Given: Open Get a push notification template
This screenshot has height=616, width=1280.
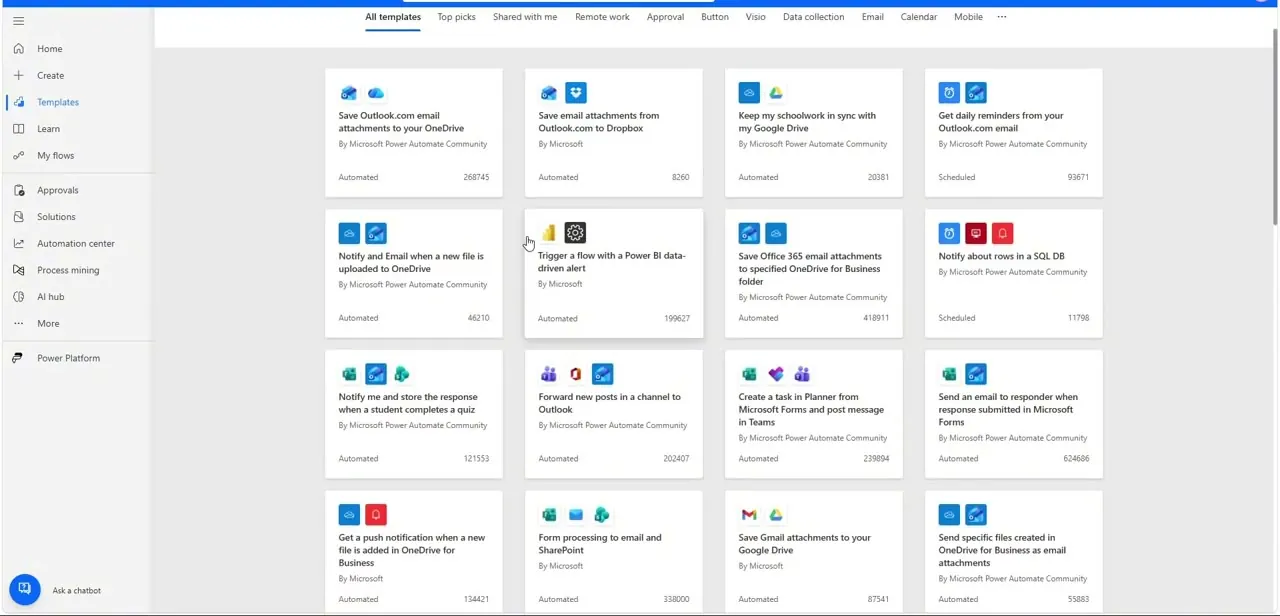Looking at the screenshot, I should (x=414, y=552).
